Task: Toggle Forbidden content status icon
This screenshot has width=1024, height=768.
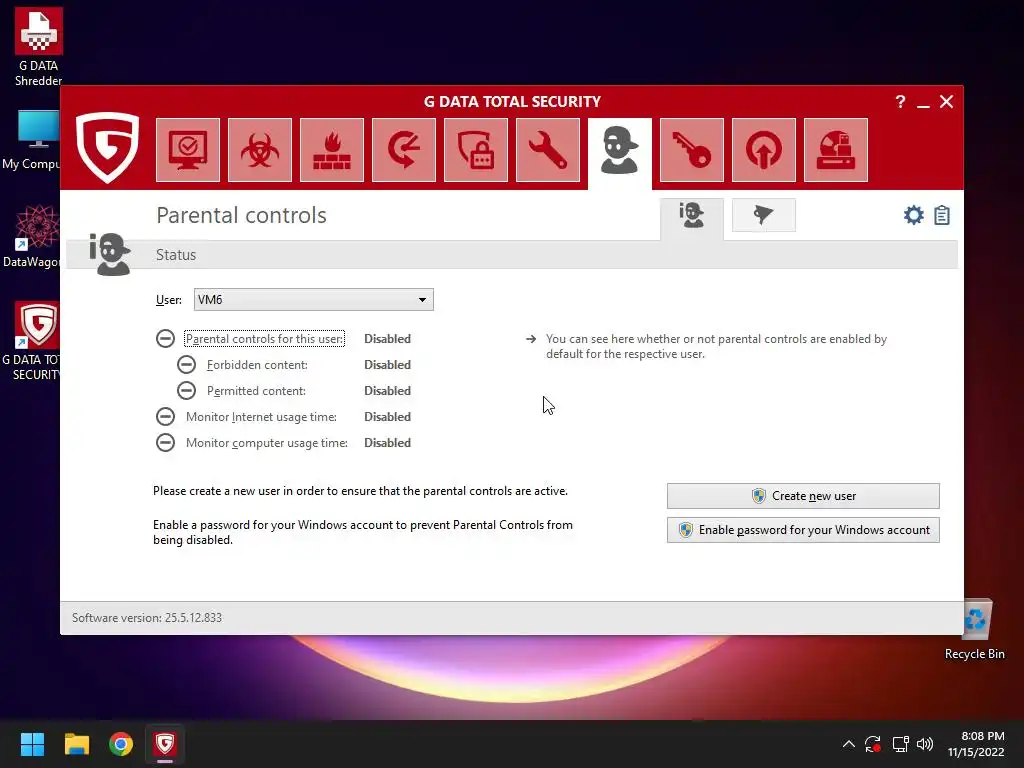Action: [x=186, y=364]
